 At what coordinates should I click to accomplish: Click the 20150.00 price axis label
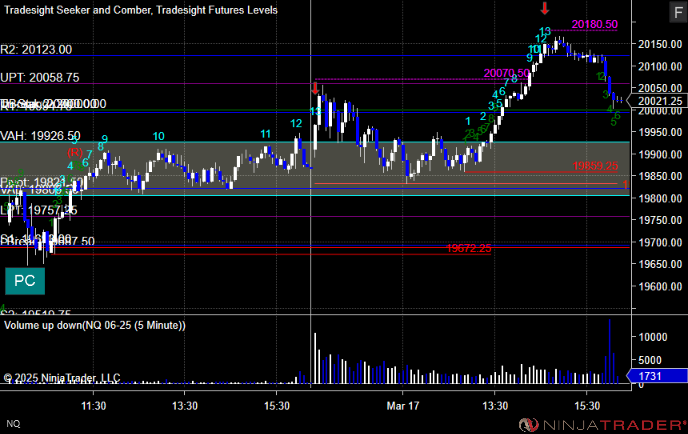660,44
